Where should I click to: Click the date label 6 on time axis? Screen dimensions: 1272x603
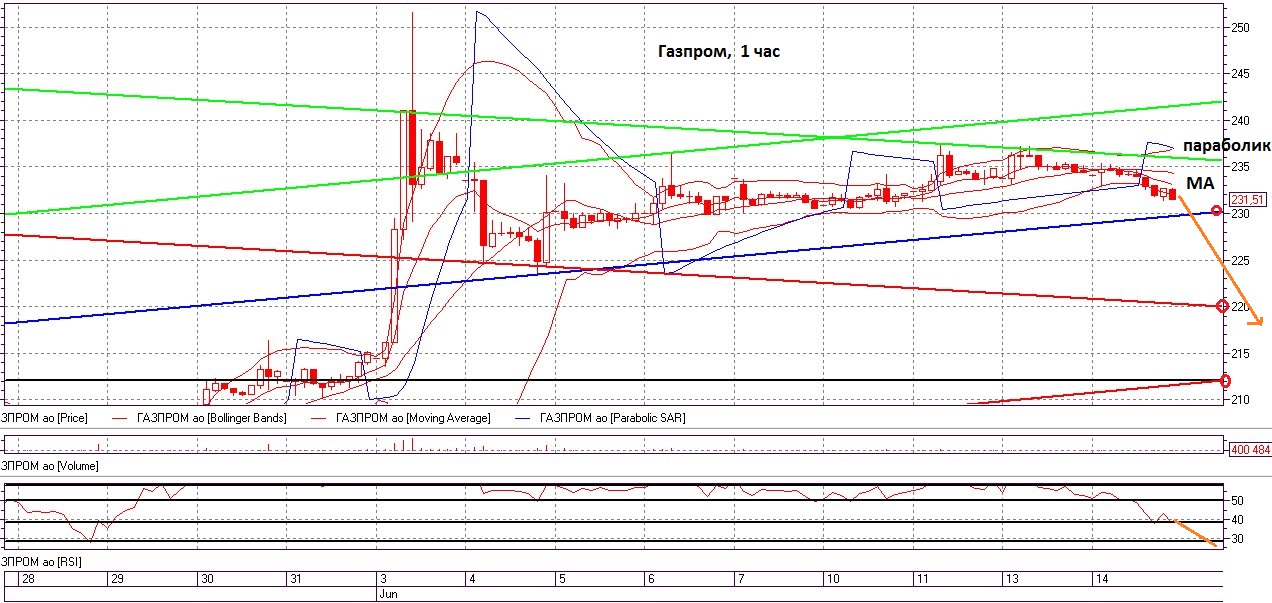(x=649, y=579)
